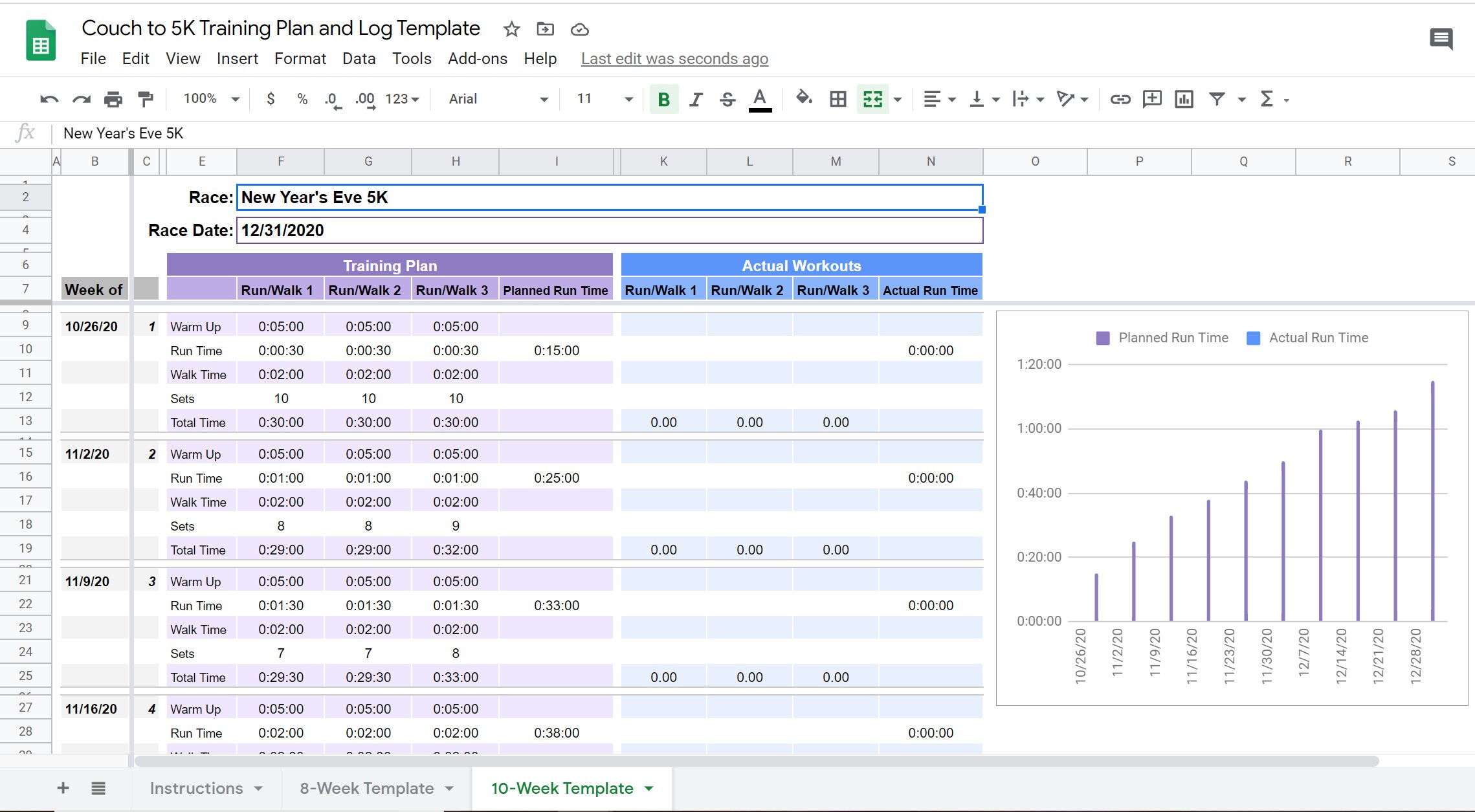Toggle italic formatting
The image size is (1475, 812).
click(x=695, y=99)
